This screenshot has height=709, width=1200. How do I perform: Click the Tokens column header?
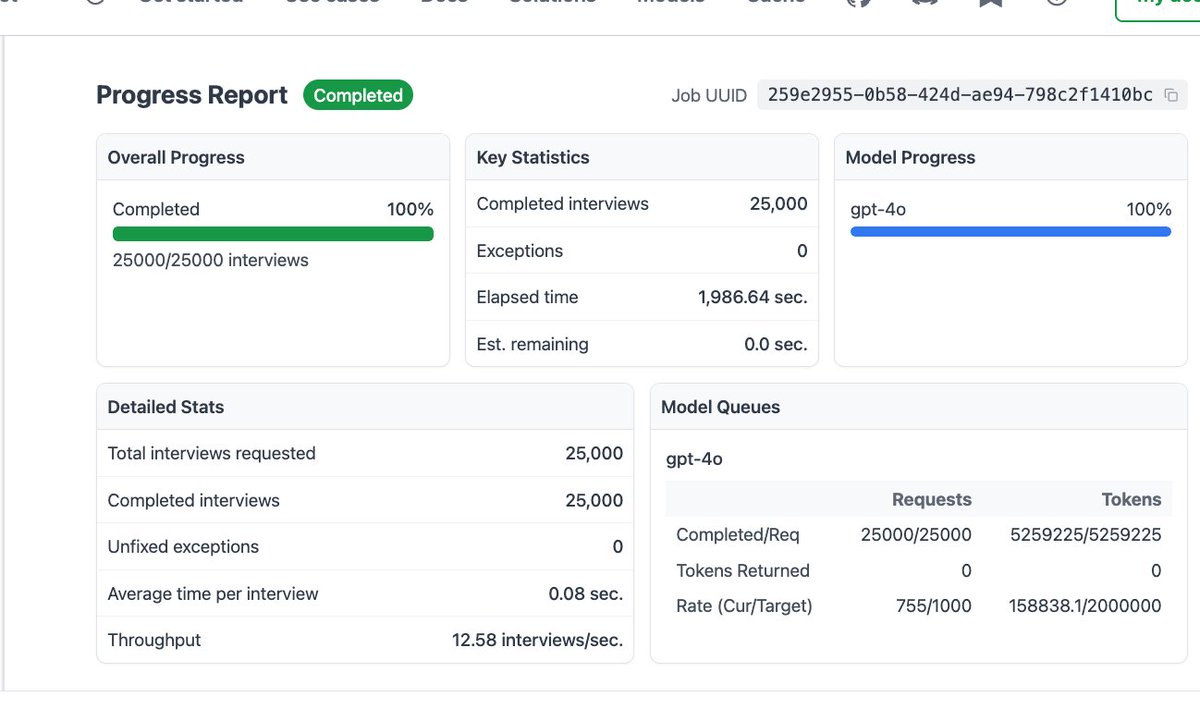click(1132, 499)
